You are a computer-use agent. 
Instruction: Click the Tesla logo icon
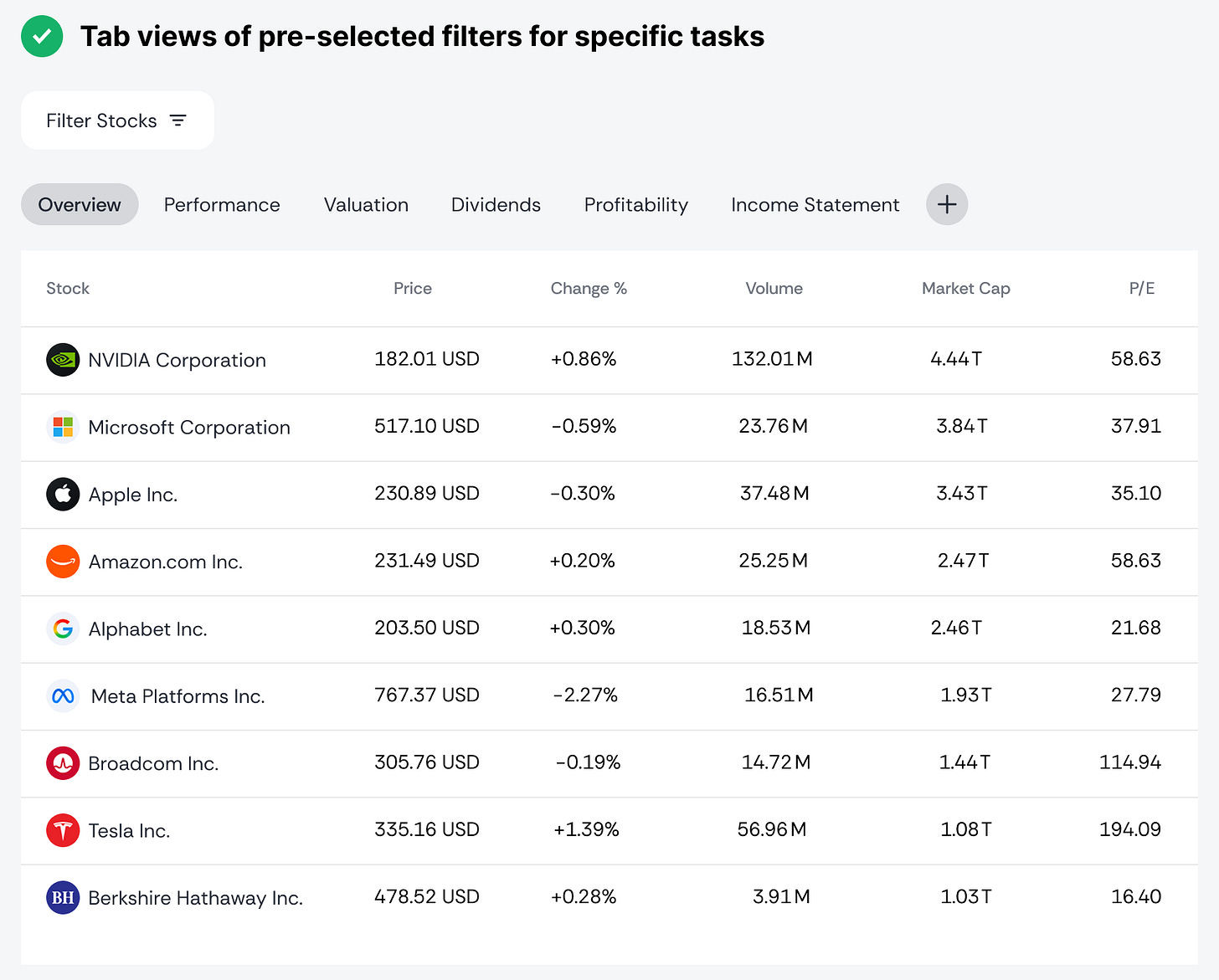63,830
